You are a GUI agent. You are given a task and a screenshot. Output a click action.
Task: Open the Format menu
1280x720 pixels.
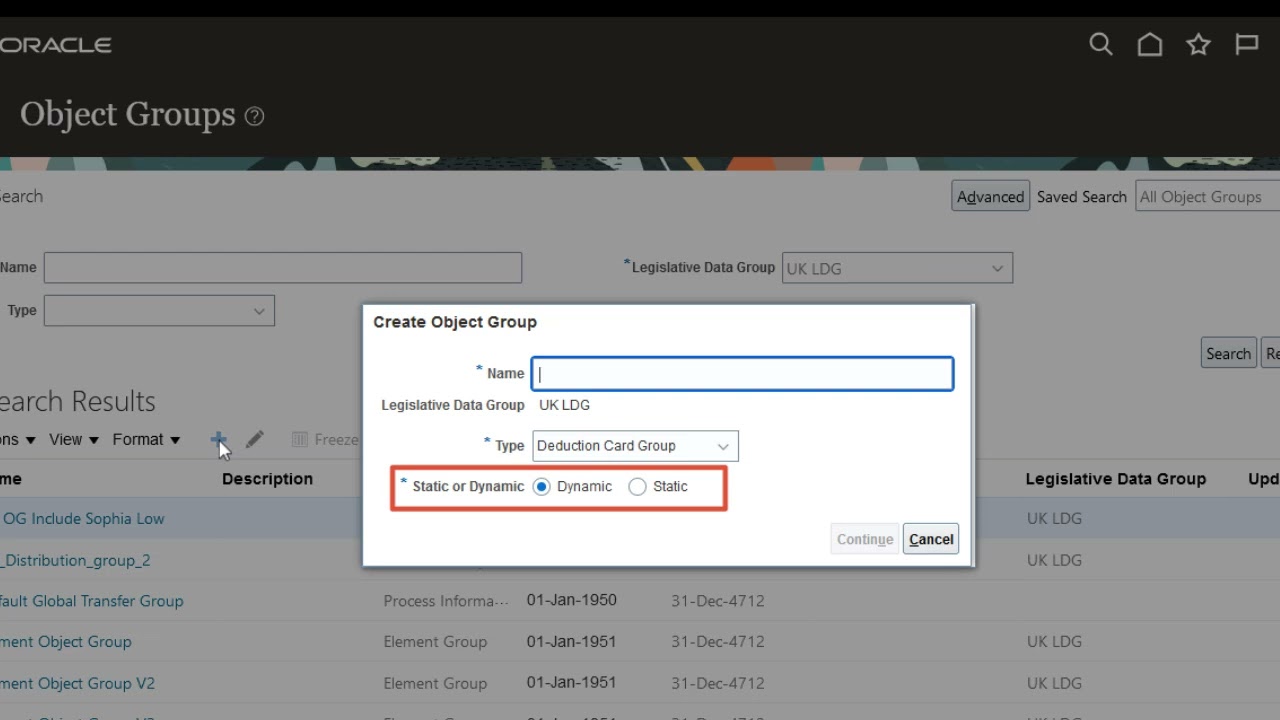click(x=146, y=439)
